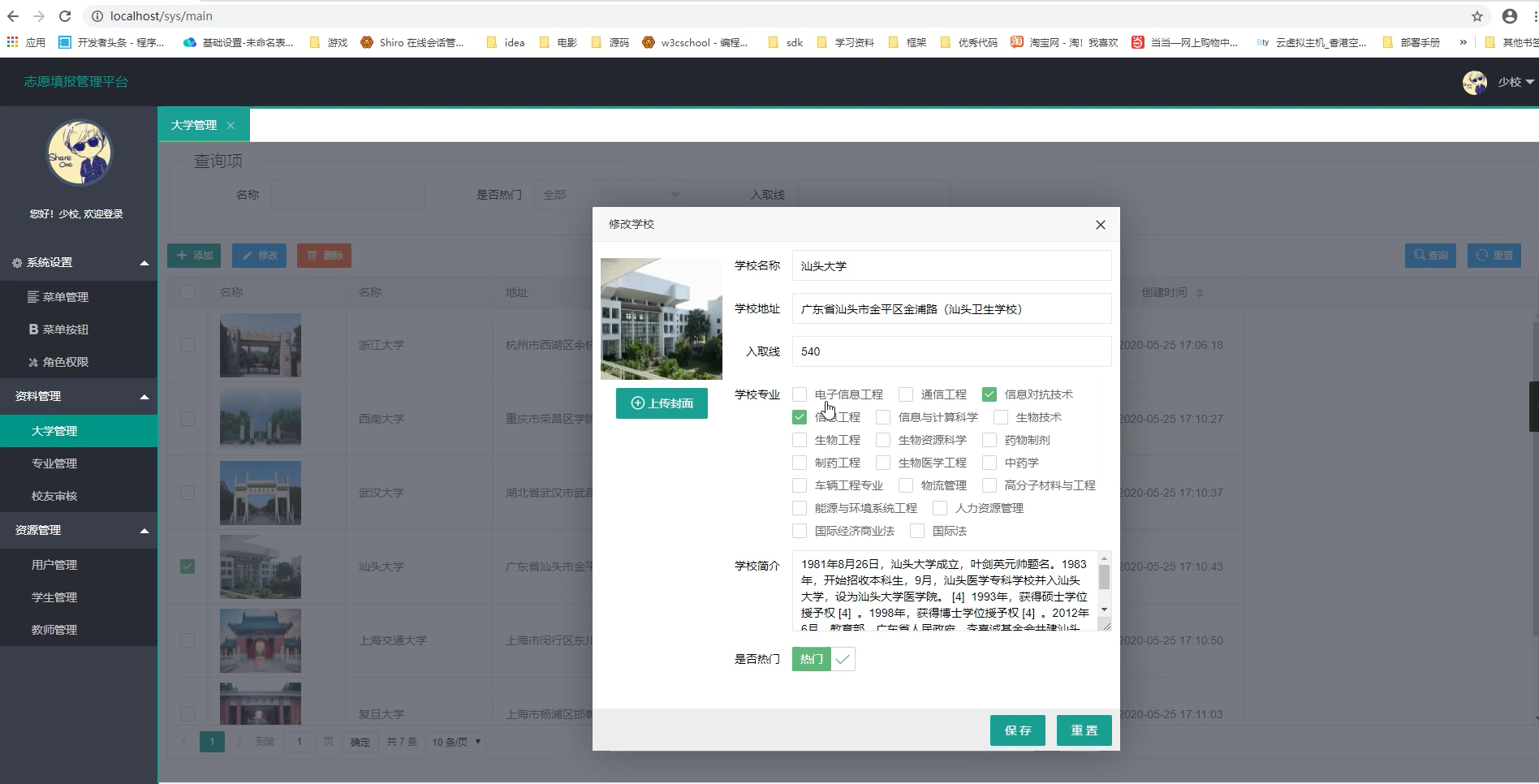Open the w3cschool bookmark
The height and width of the screenshot is (784, 1539).
695,42
